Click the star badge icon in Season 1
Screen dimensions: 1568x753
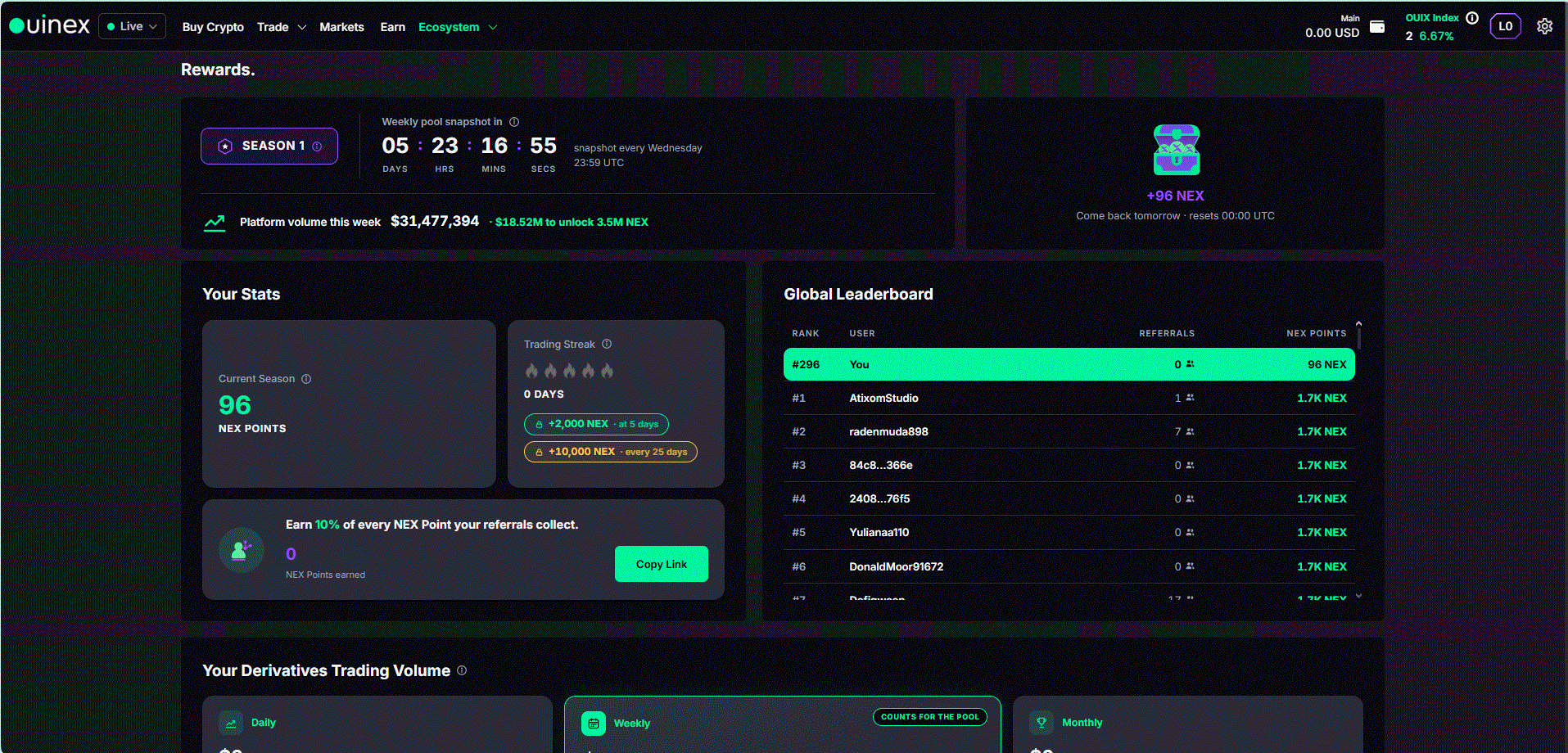pyautogui.click(x=225, y=147)
